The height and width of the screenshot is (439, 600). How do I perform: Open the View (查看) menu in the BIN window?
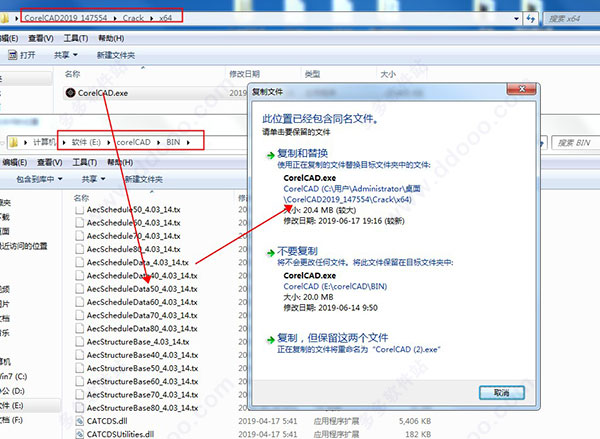pos(50,162)
